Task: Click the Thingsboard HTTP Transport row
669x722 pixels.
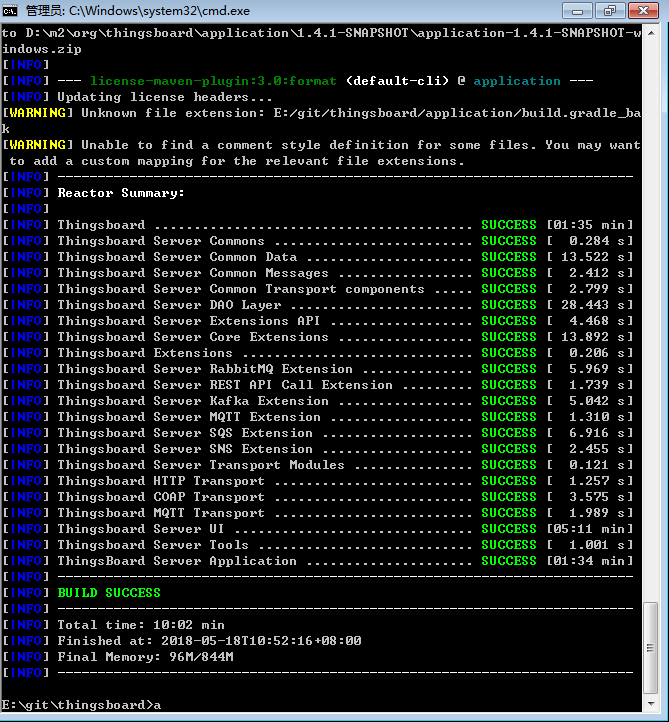Action: (318, 481)
